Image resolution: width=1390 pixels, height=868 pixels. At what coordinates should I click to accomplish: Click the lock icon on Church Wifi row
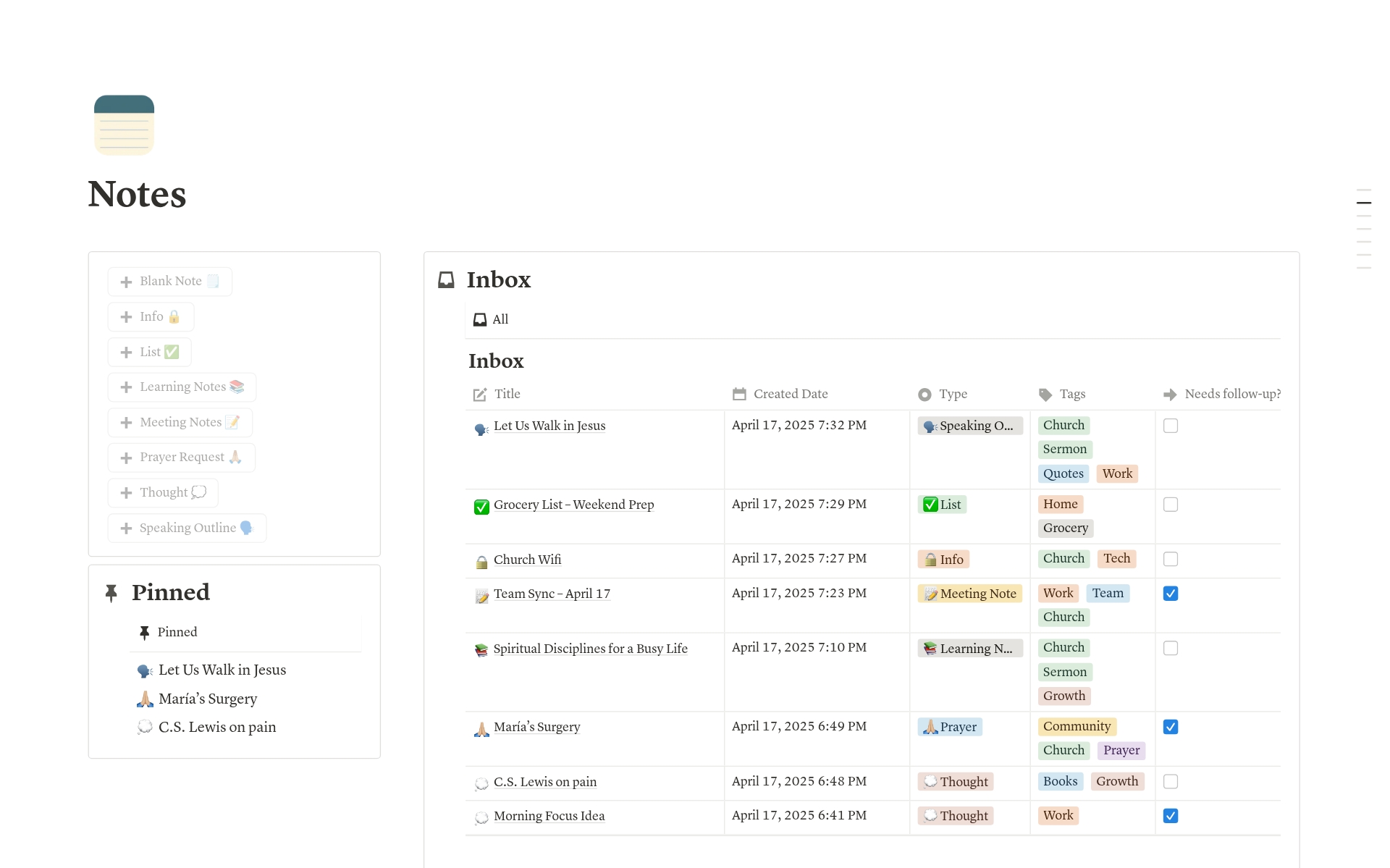(x=481, y=562)
